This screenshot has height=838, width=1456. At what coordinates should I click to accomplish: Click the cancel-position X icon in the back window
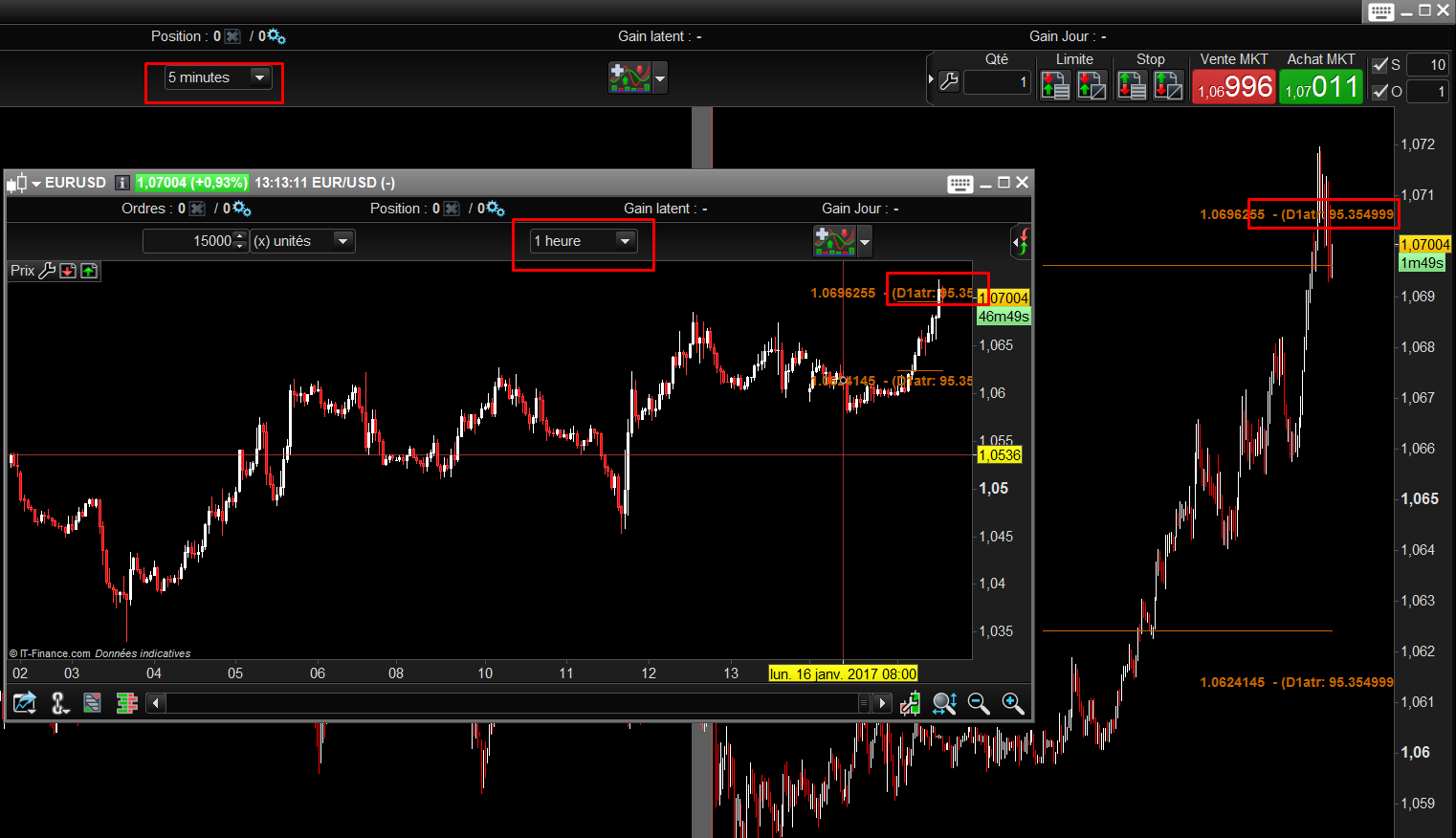pos(232,36)
